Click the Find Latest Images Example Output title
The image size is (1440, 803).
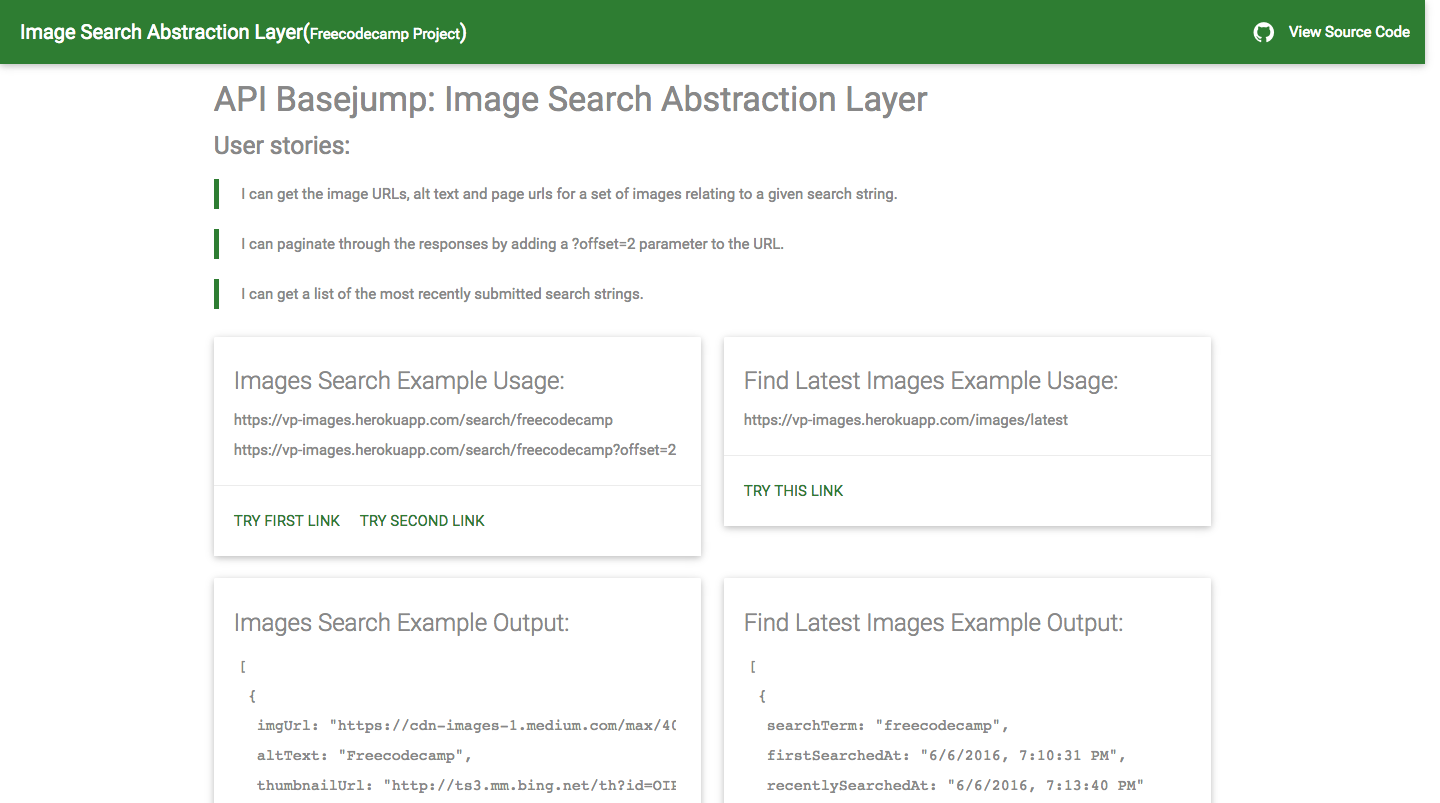pyautogui.click(x=933, y=623)
